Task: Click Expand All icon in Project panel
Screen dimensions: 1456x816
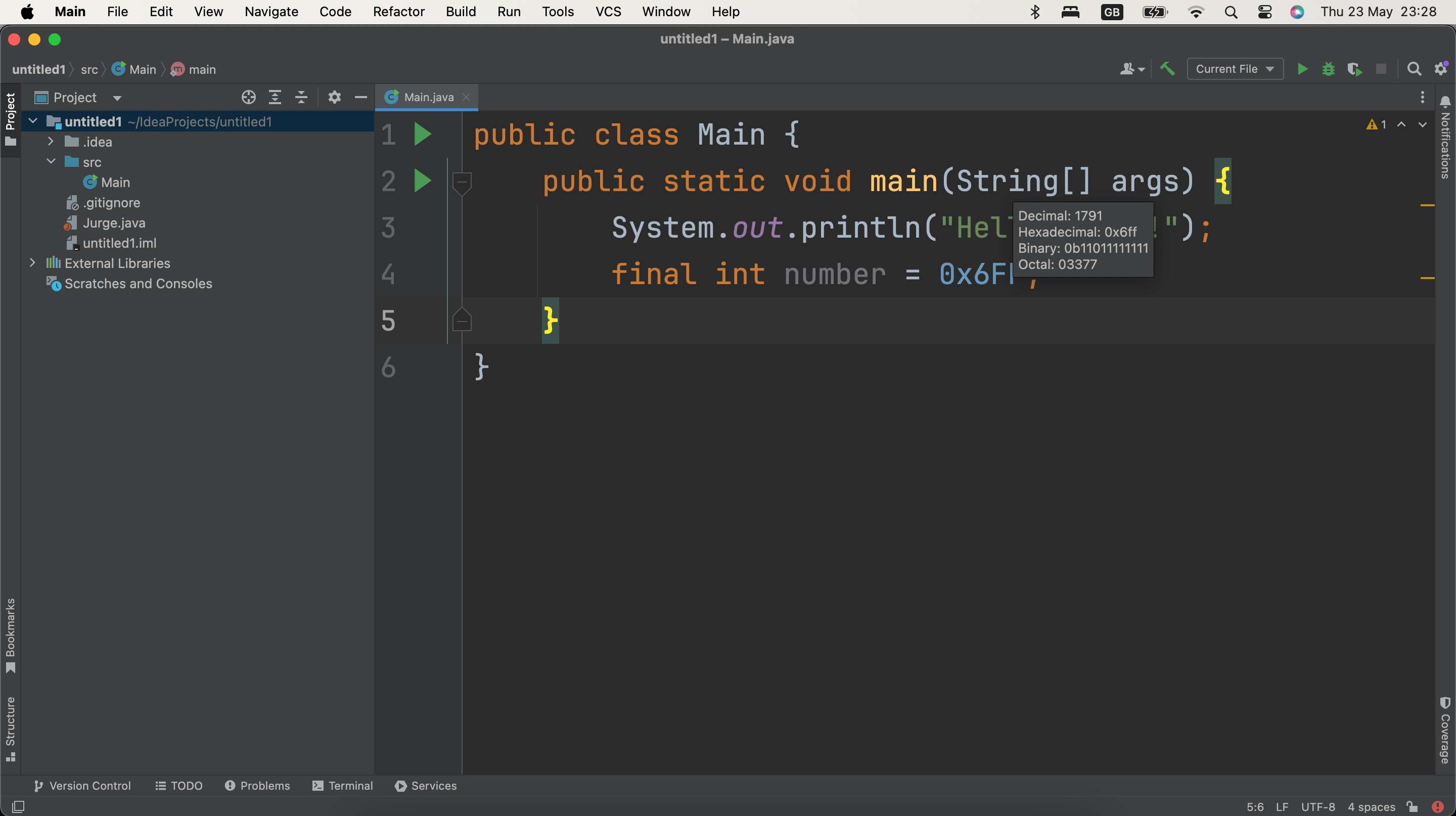Action: (275, 97)
